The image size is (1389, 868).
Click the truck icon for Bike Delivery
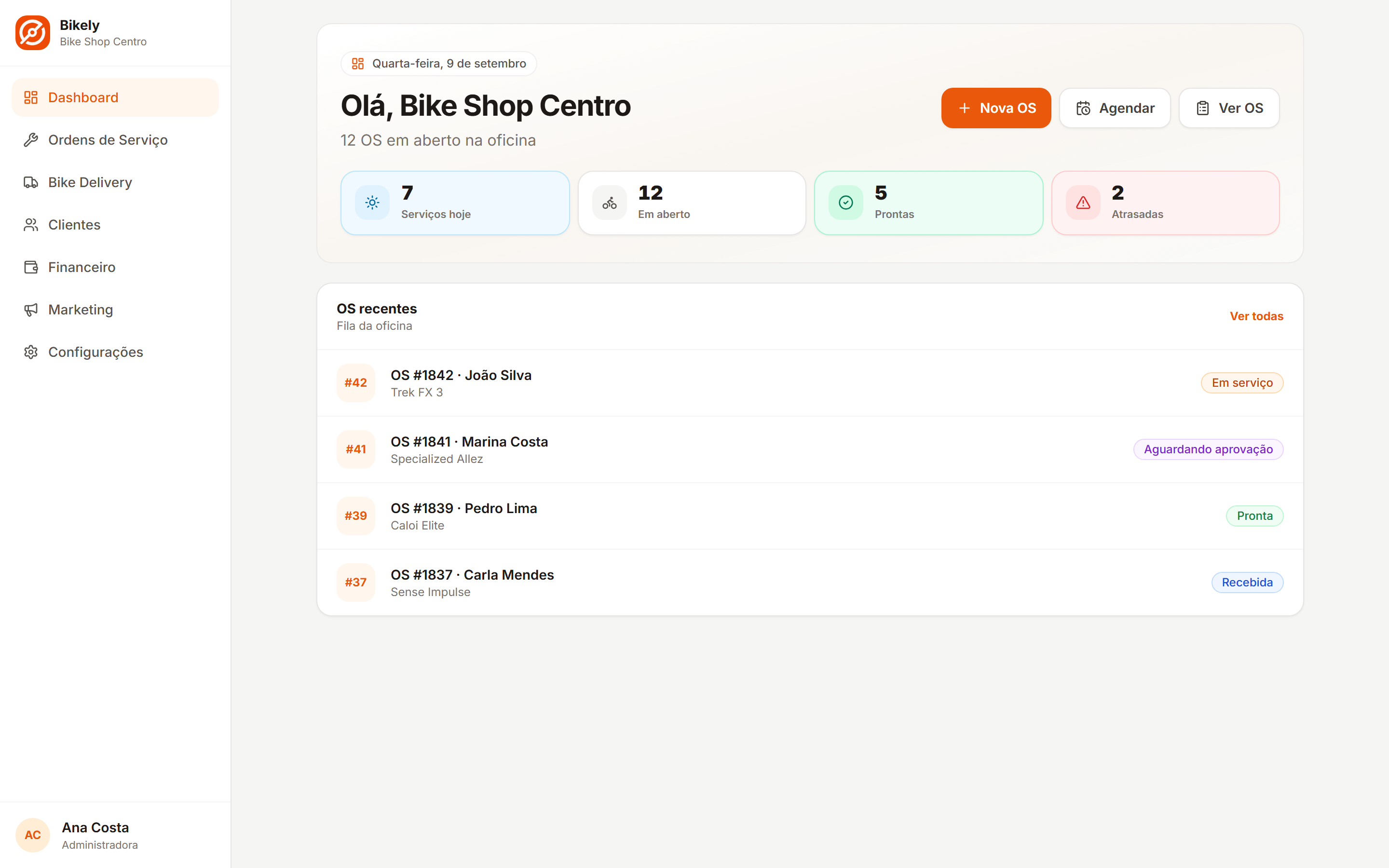31,183
